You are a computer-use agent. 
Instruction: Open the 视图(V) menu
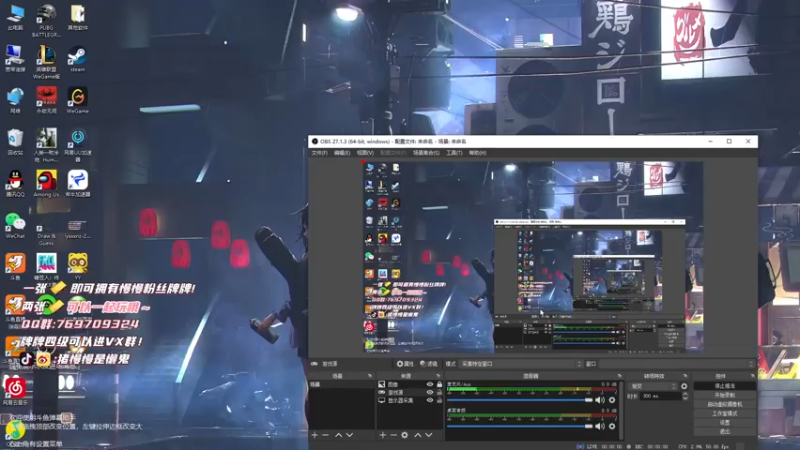(365, 153)
